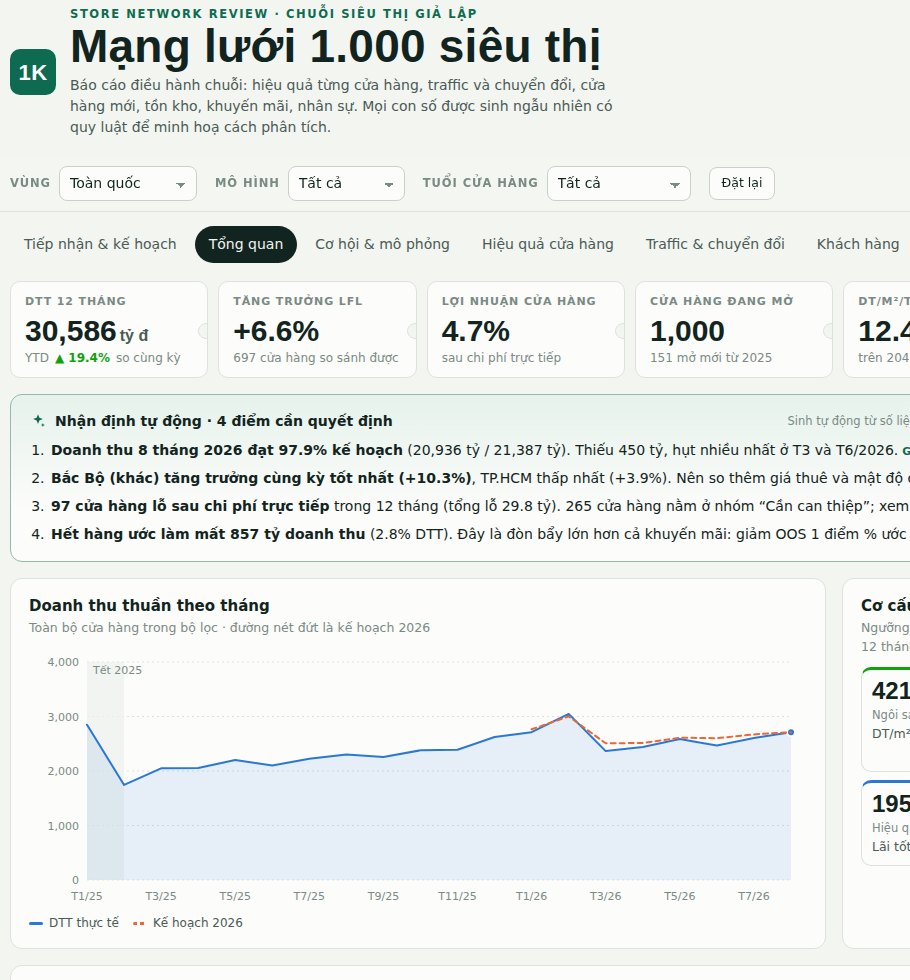Click the chart subtitle about đường nét đứt
Screen dimensions: 910x980
coord(229,628)
